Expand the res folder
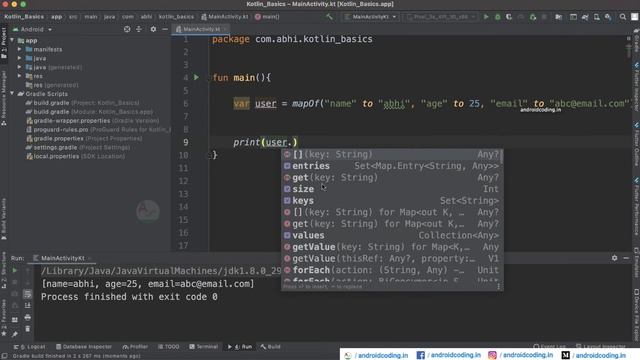The image size is (640, 360). (20, 76)
